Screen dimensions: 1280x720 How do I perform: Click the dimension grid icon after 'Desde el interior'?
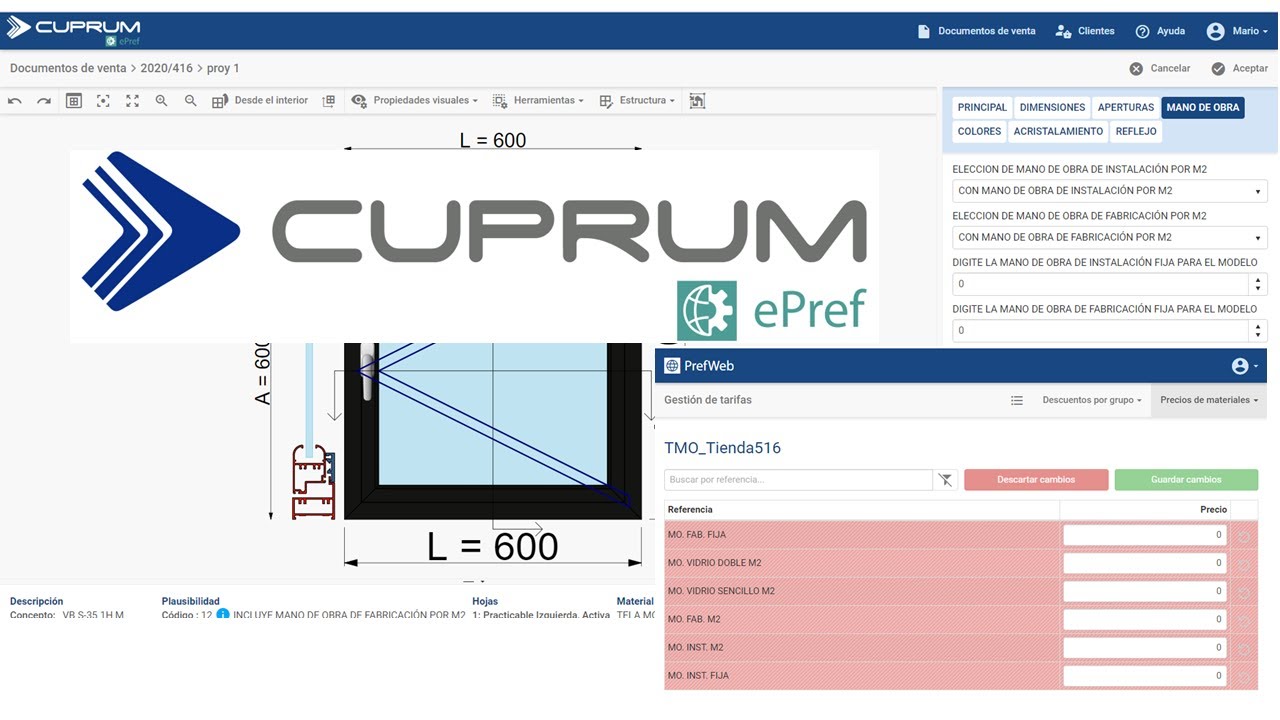pyautogui.click(x=328, y=101)
